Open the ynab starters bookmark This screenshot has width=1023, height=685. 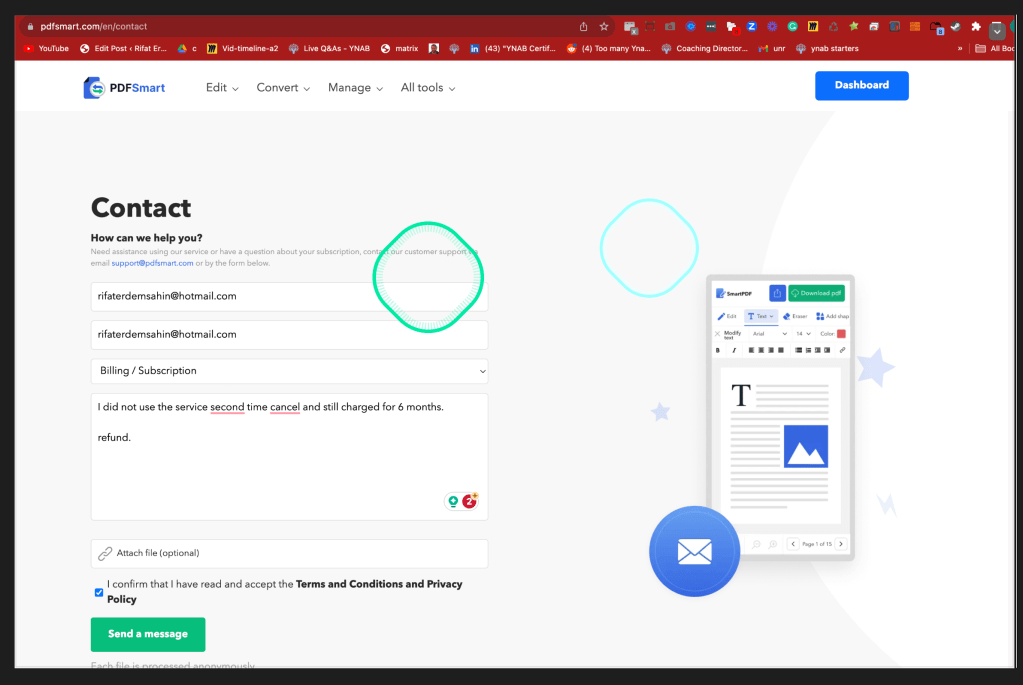click(827, 48)
